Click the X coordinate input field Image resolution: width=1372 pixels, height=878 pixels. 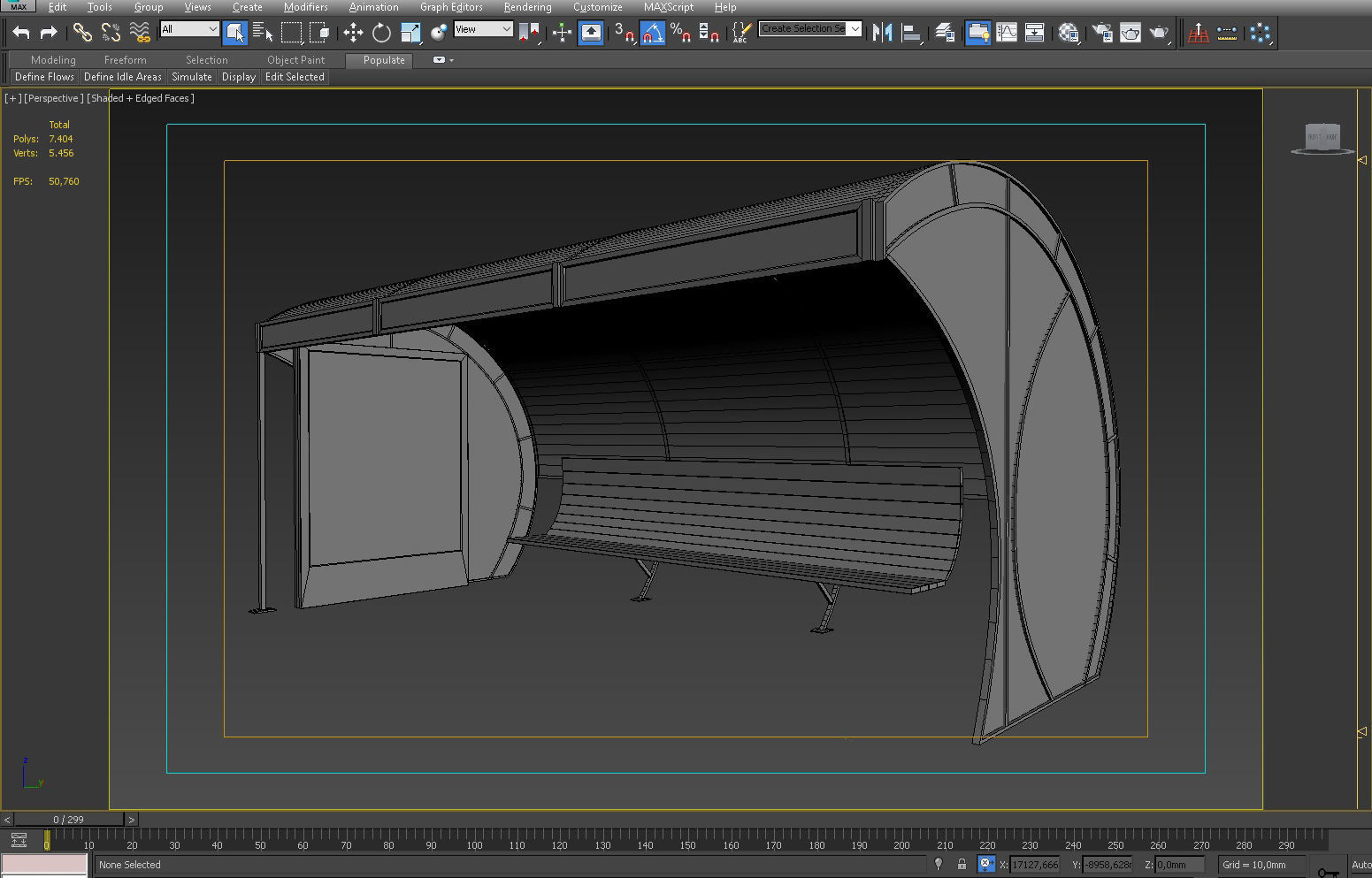click(1035, 865)
